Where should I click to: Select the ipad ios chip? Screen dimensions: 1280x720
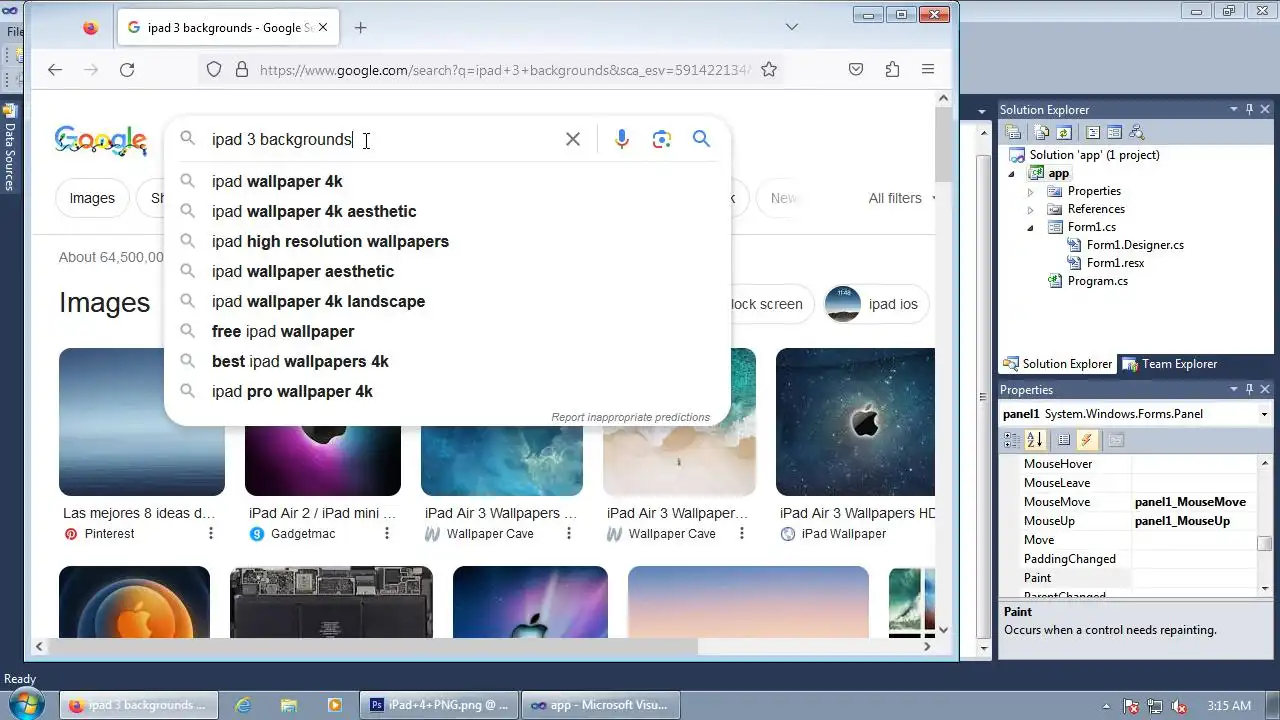[877, 304]
